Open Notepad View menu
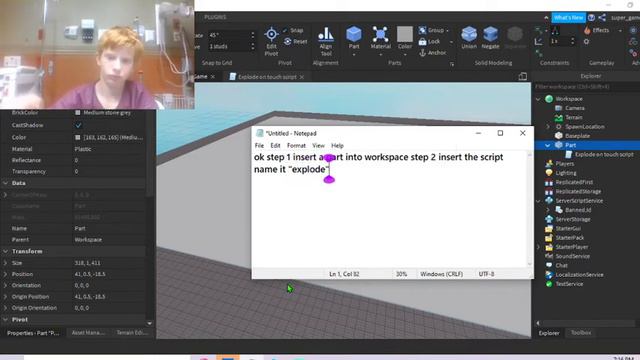 (x=318, y=146)
